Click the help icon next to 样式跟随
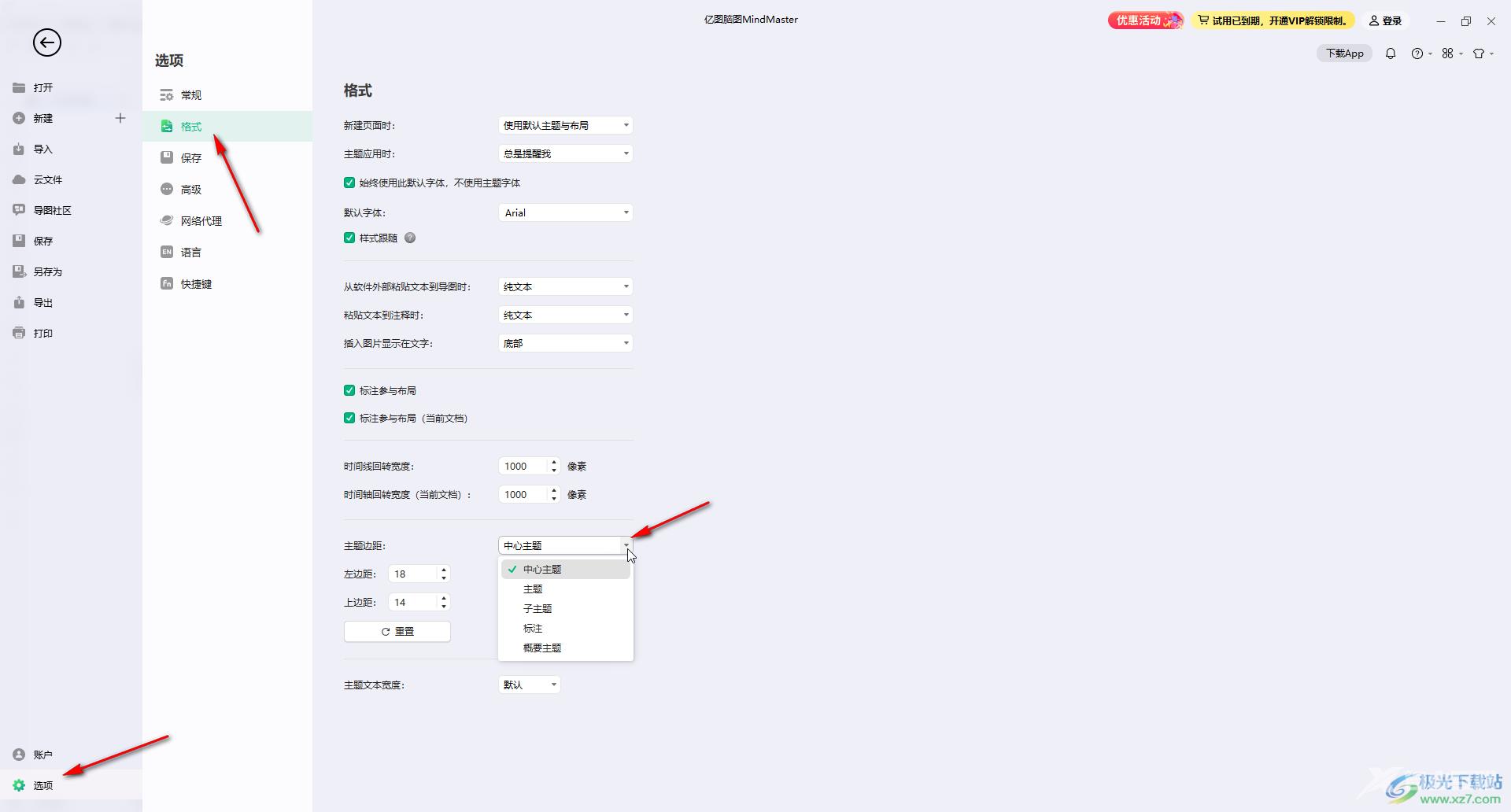The image size is (1511, 812). point(410,238)
